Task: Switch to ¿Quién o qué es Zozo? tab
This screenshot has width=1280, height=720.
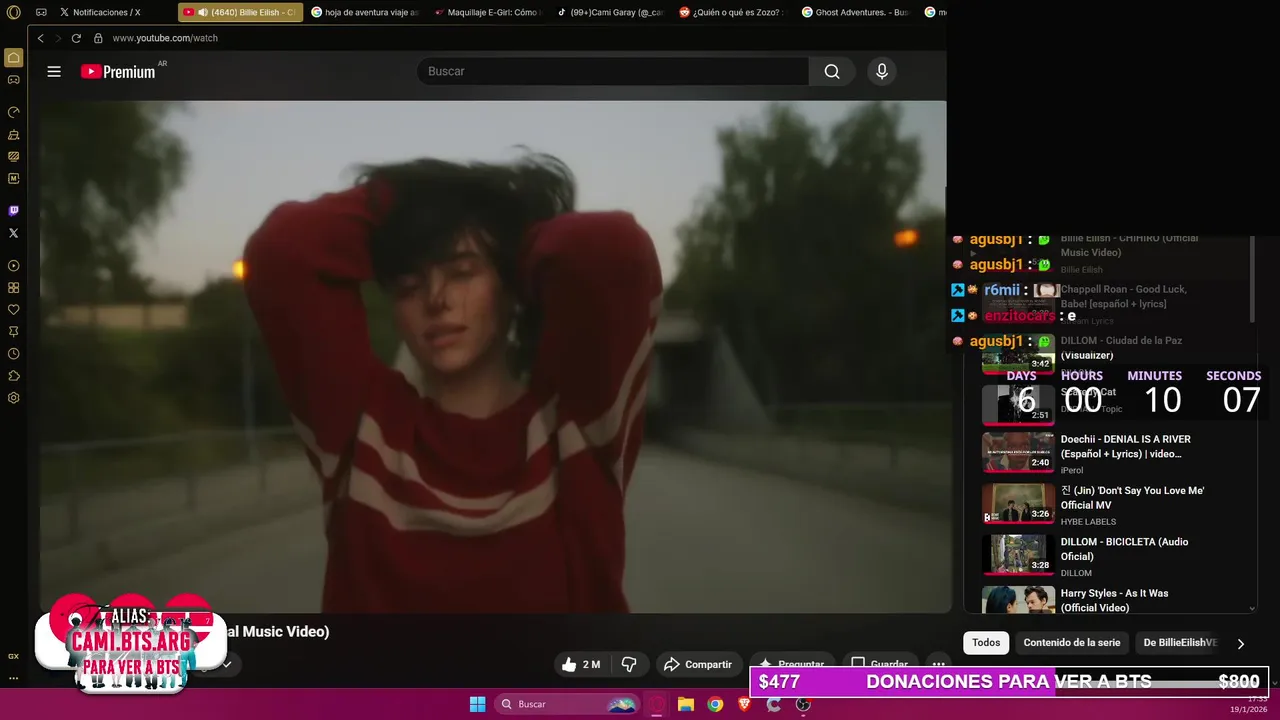Action: click(733, 12)
